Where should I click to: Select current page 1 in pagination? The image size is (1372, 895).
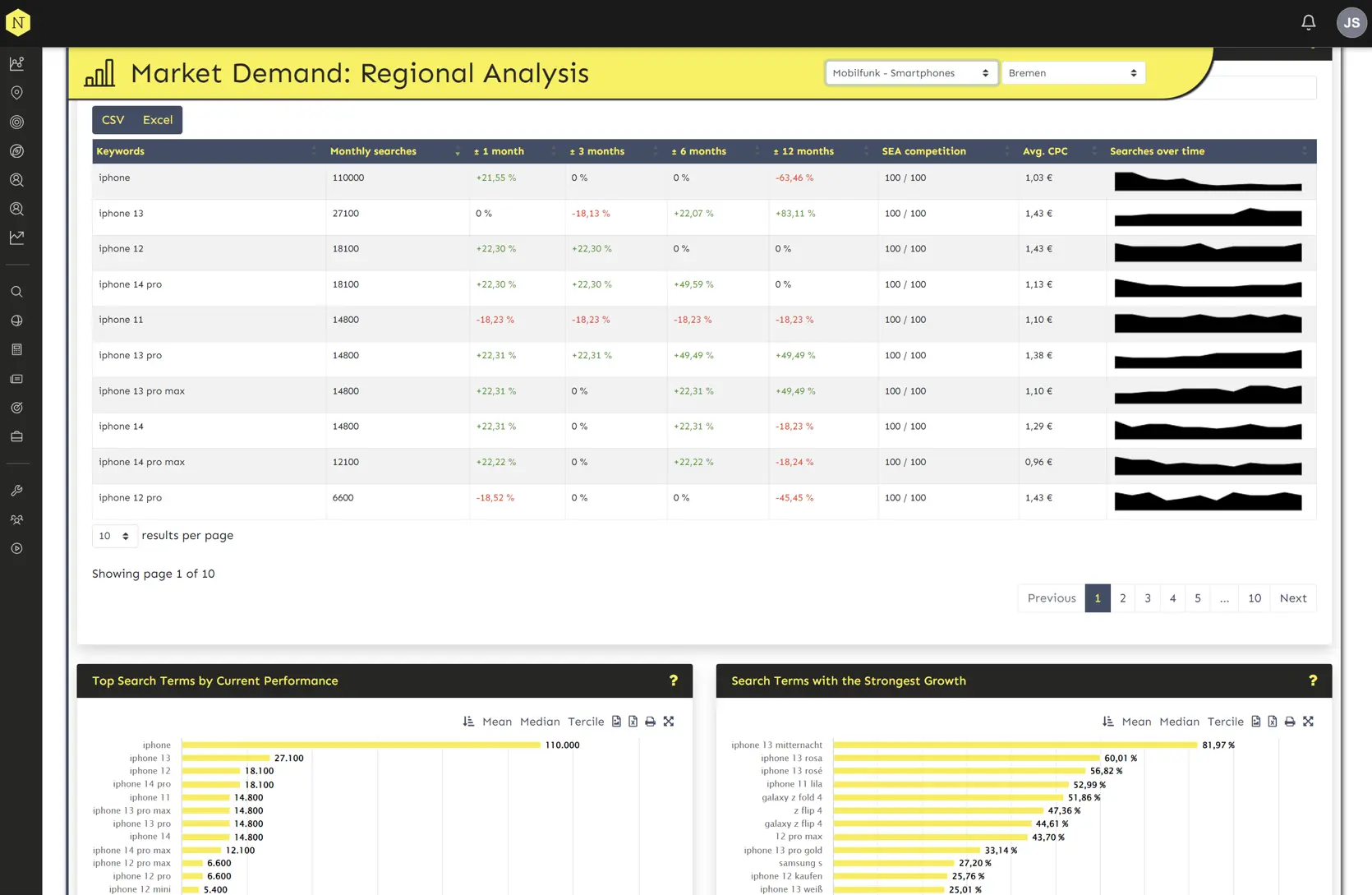1098,598
